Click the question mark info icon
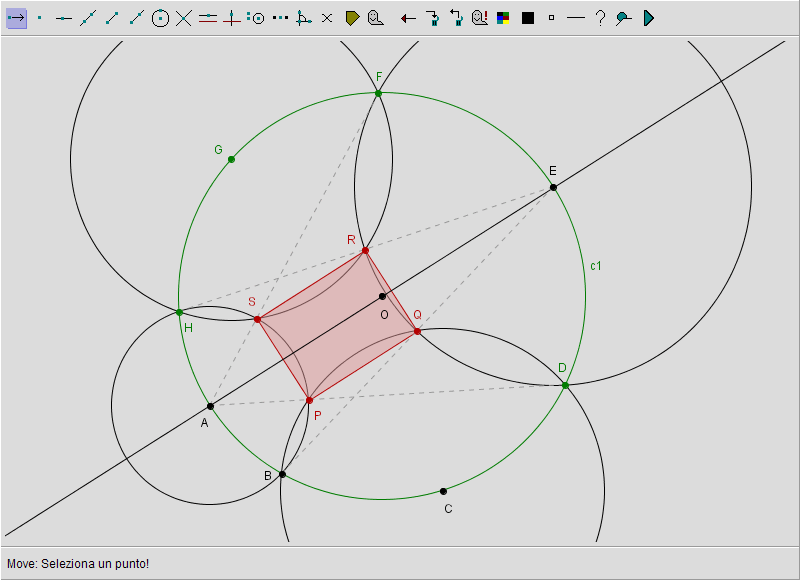 click(601, 18)
